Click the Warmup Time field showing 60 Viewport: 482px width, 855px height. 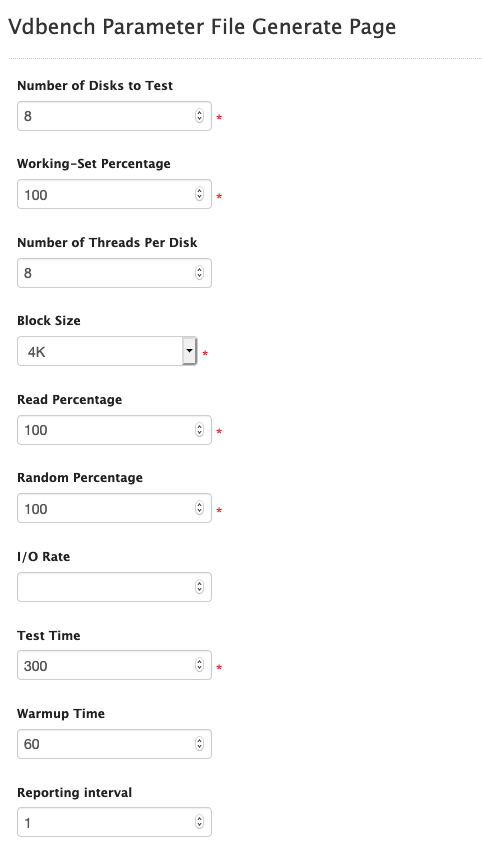coord(115,744)
